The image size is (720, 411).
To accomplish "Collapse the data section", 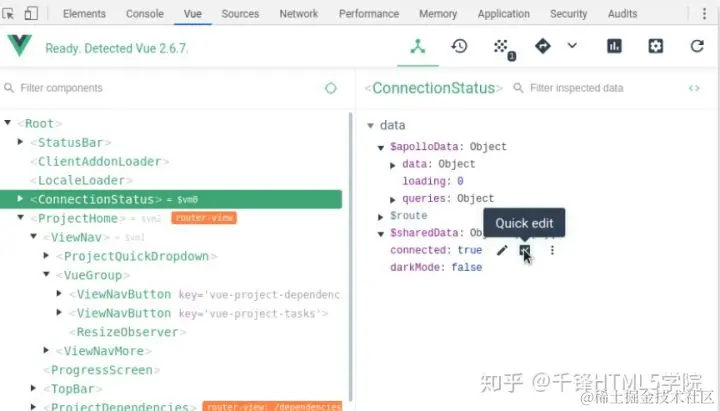I will (371, 125).
